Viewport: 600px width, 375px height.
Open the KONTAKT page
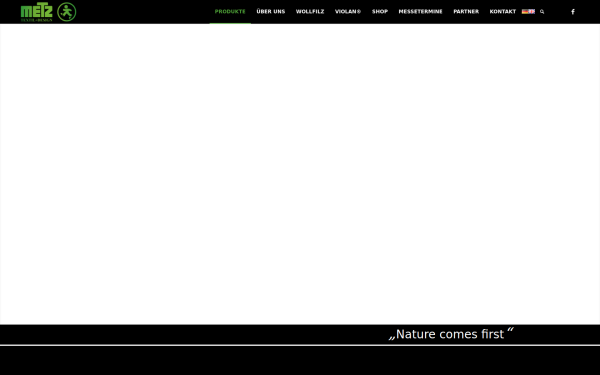click(502, 11)
